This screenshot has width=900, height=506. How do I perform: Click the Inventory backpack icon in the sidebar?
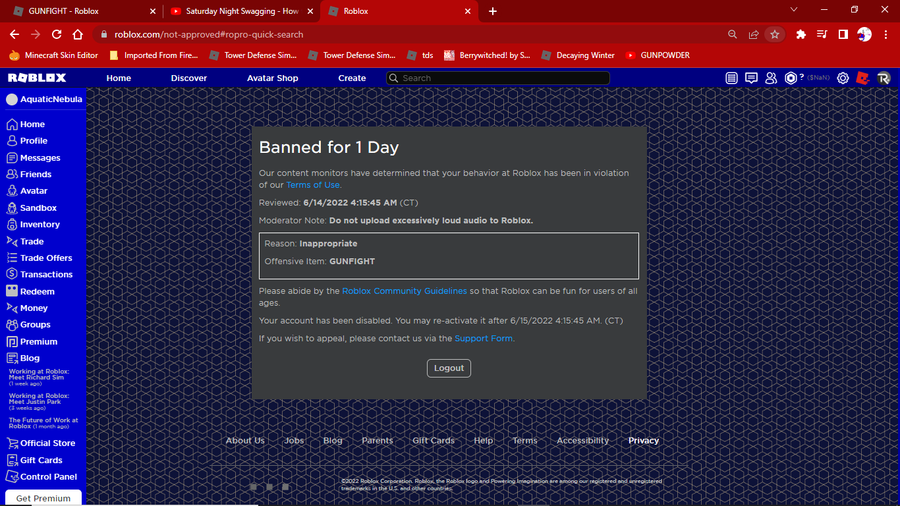(12, 224)
